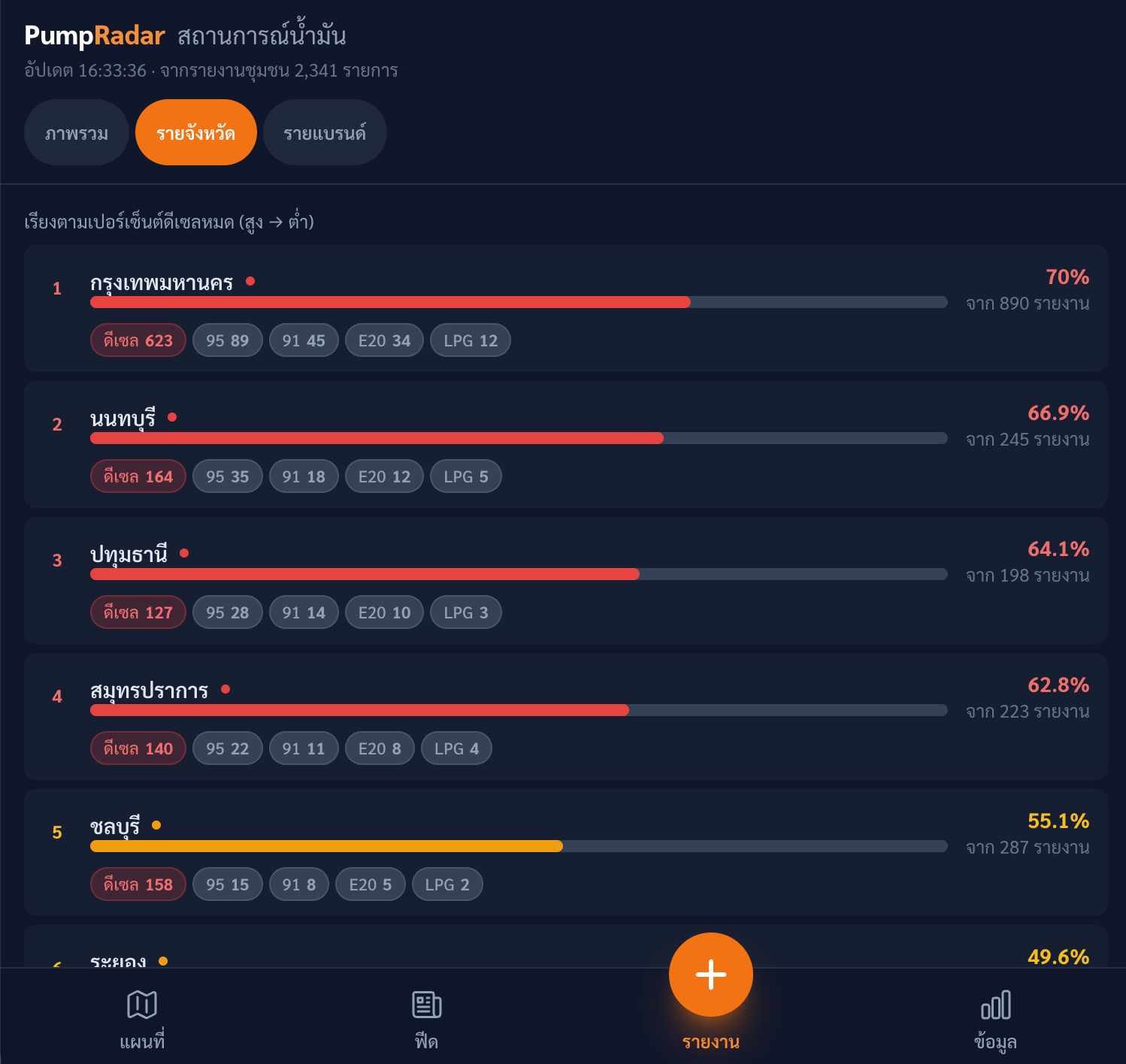Click the sort order label for diesel percentage

pyautogui.click(x=169, y=222)
